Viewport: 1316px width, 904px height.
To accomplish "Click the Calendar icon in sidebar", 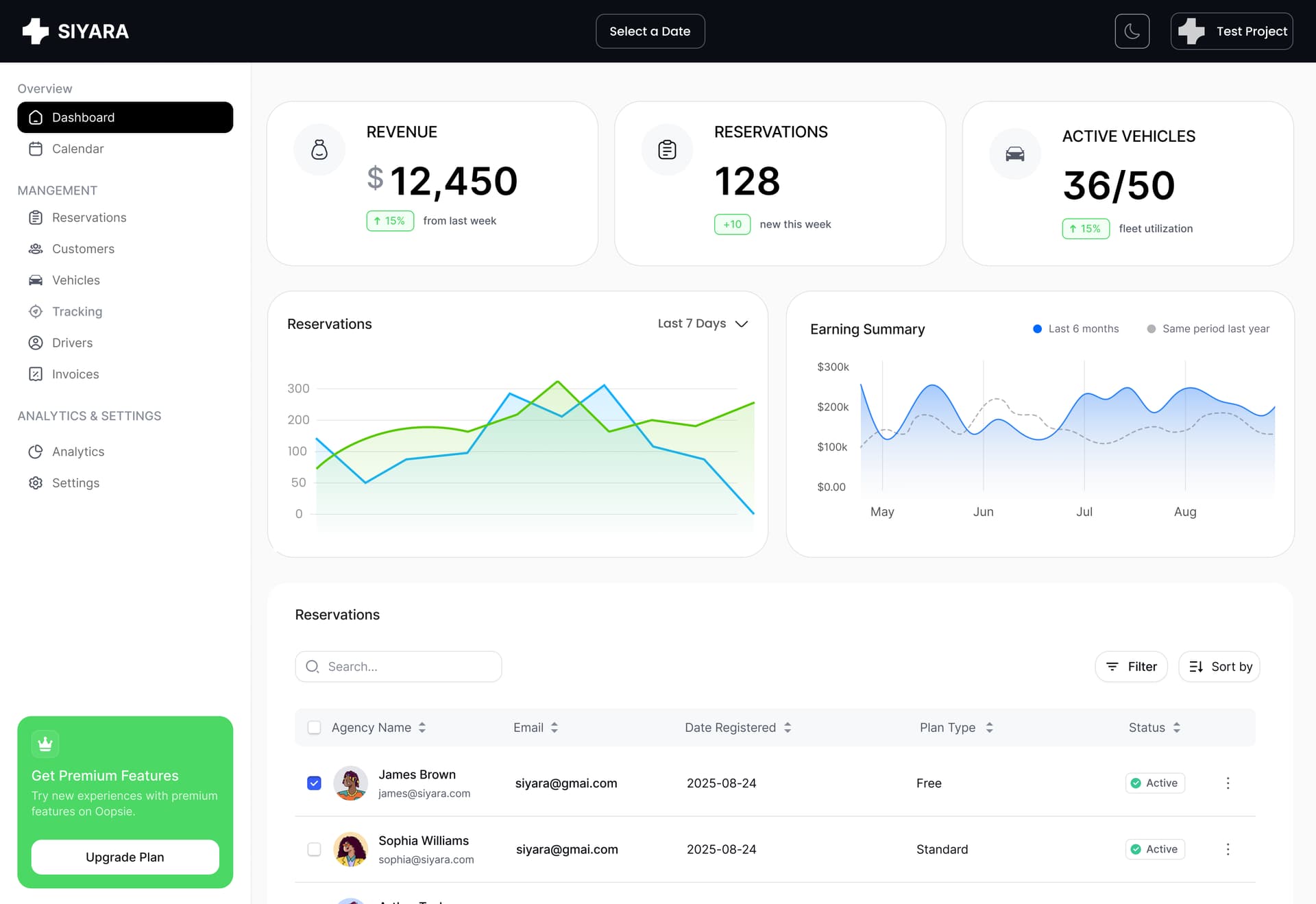I will click(36, 149).
